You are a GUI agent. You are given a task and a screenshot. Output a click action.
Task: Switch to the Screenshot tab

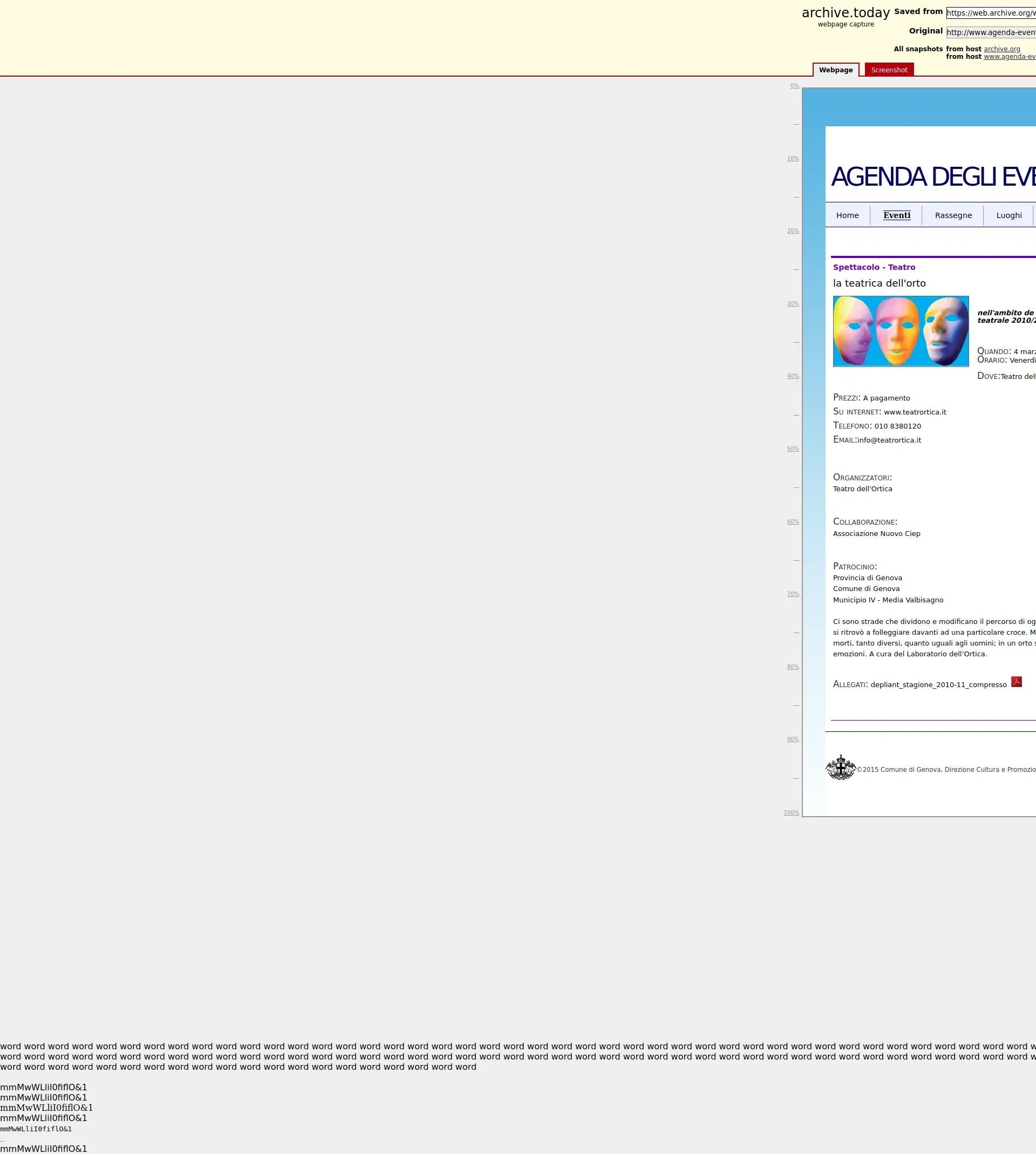[x=889, y=70]
